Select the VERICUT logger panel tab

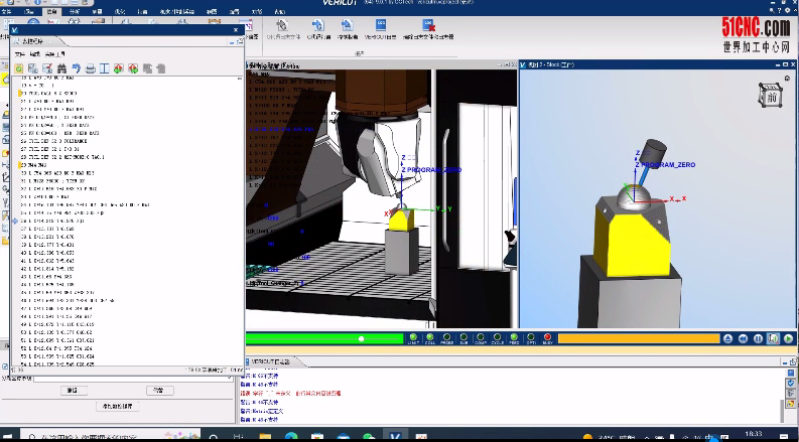(x=270, y=360)
